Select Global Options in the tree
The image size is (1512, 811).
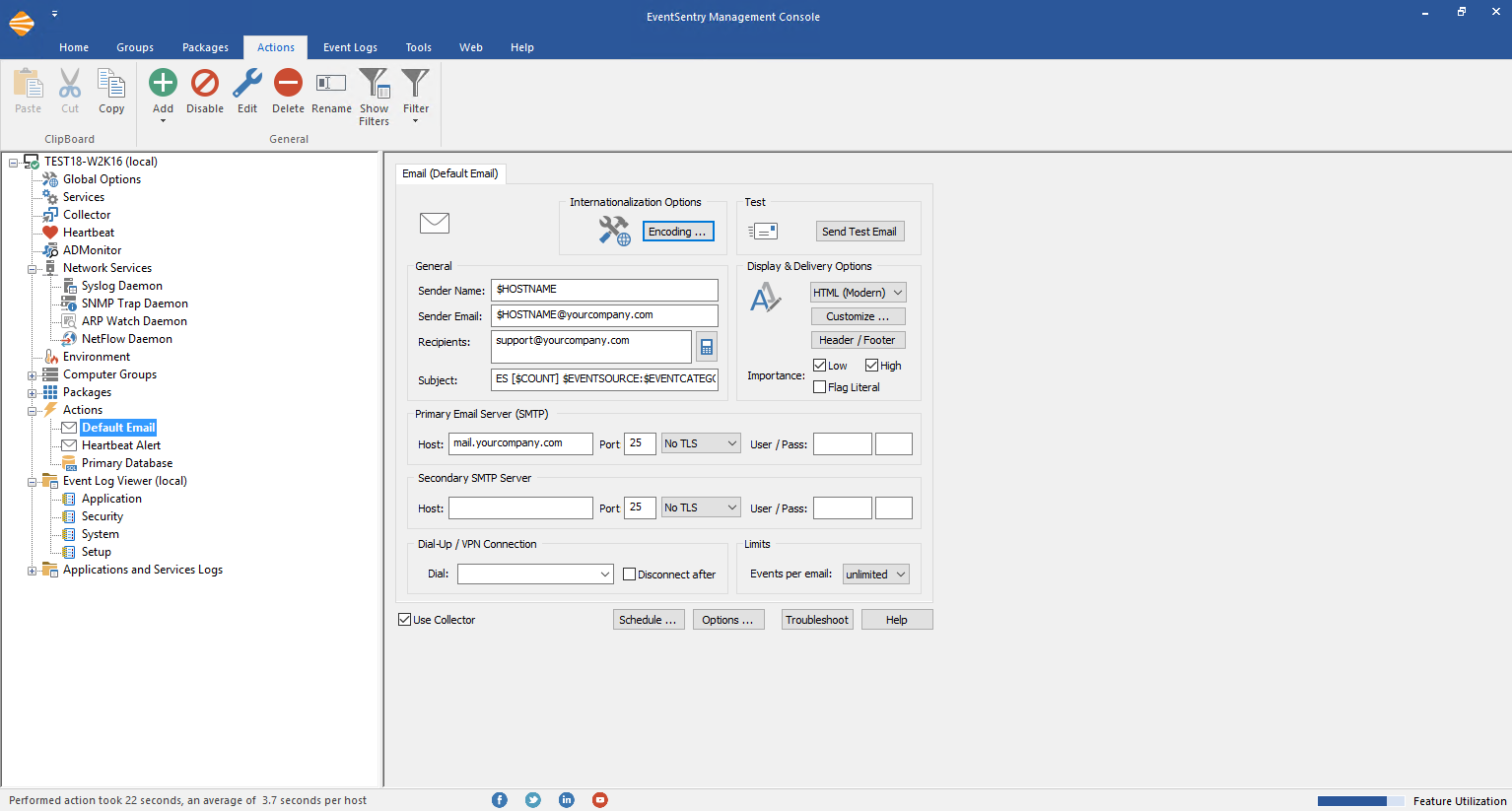click(102, 179)
